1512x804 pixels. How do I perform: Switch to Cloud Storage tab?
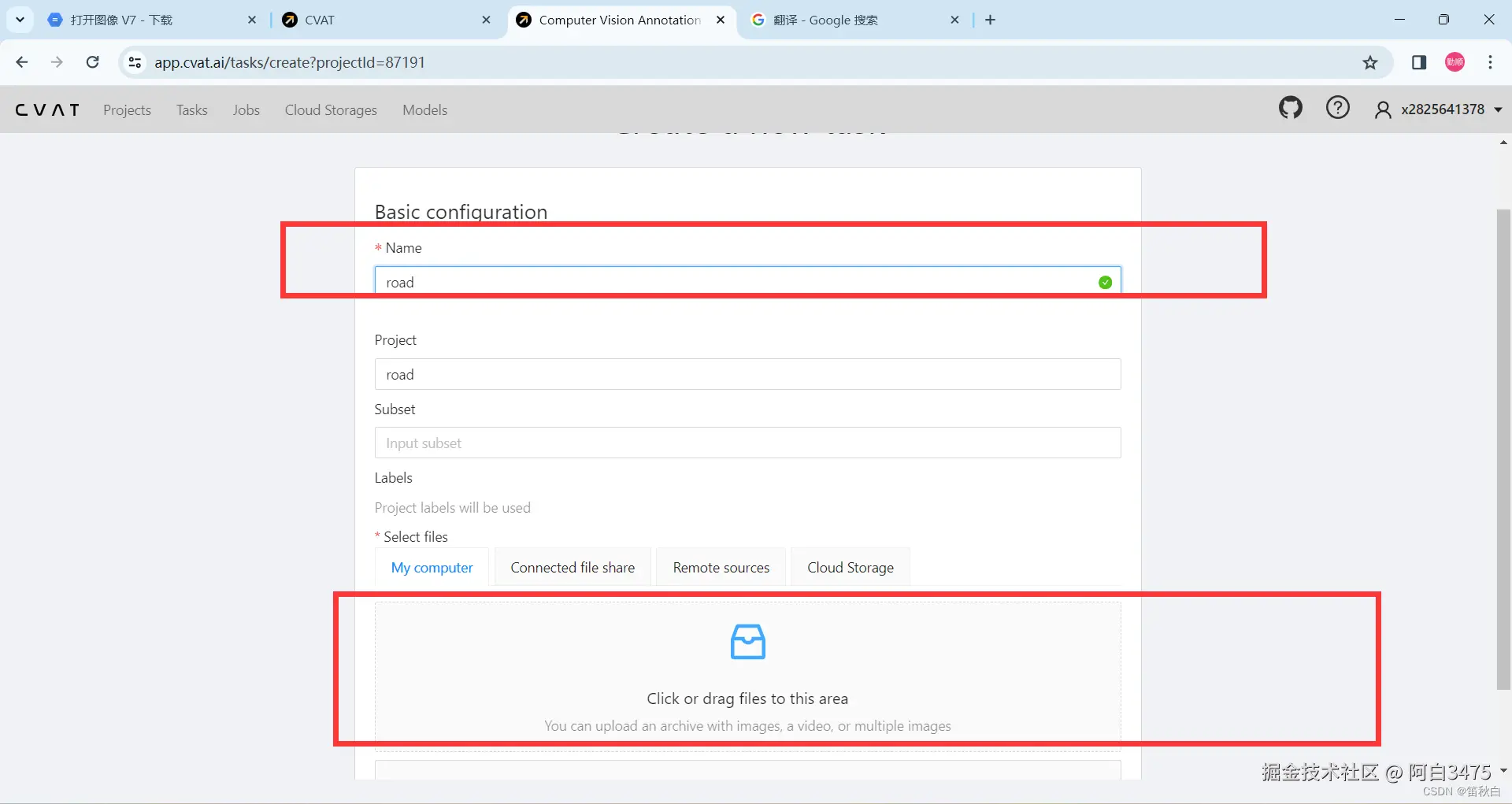coord(850,567)
